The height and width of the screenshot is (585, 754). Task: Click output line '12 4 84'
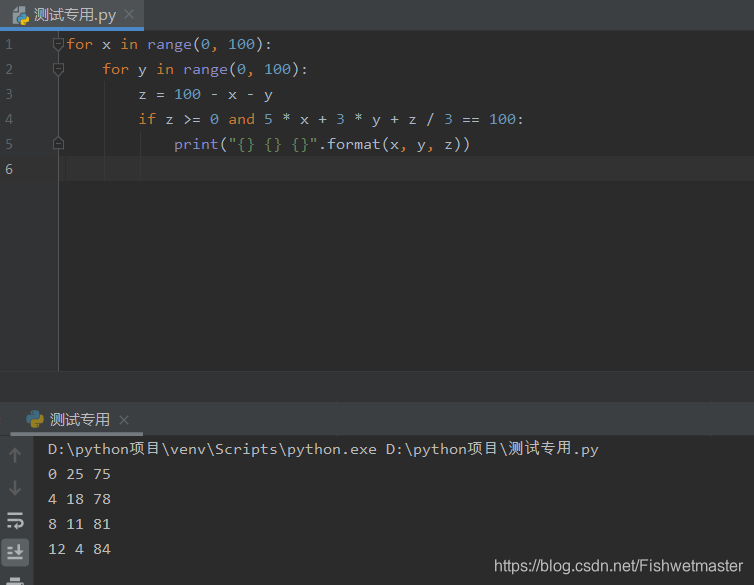[79, 549]
